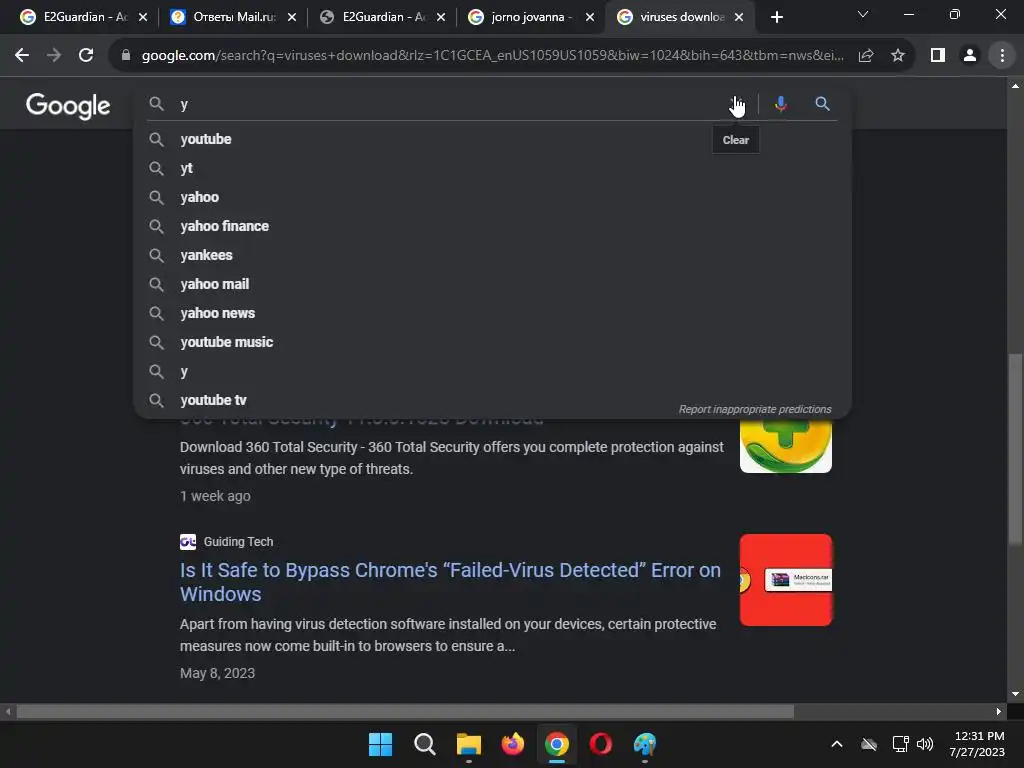
Task: Open the Chrome profile menu
Action: click(970, 56)
